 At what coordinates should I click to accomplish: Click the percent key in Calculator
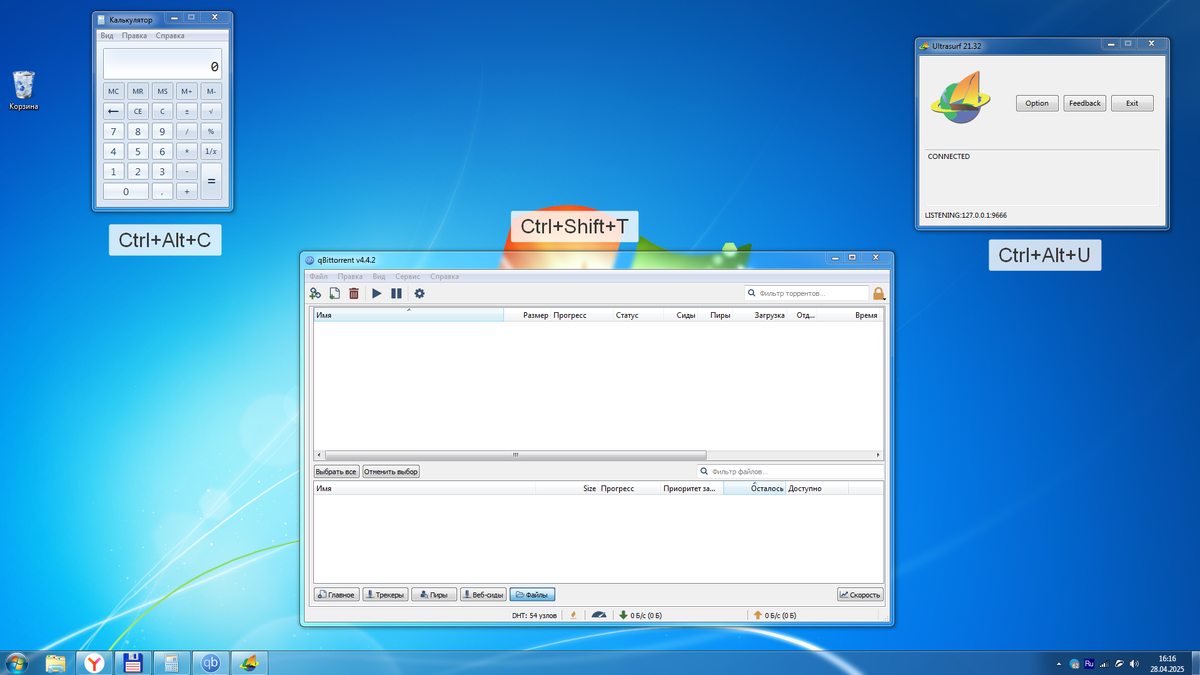(211, 131)
